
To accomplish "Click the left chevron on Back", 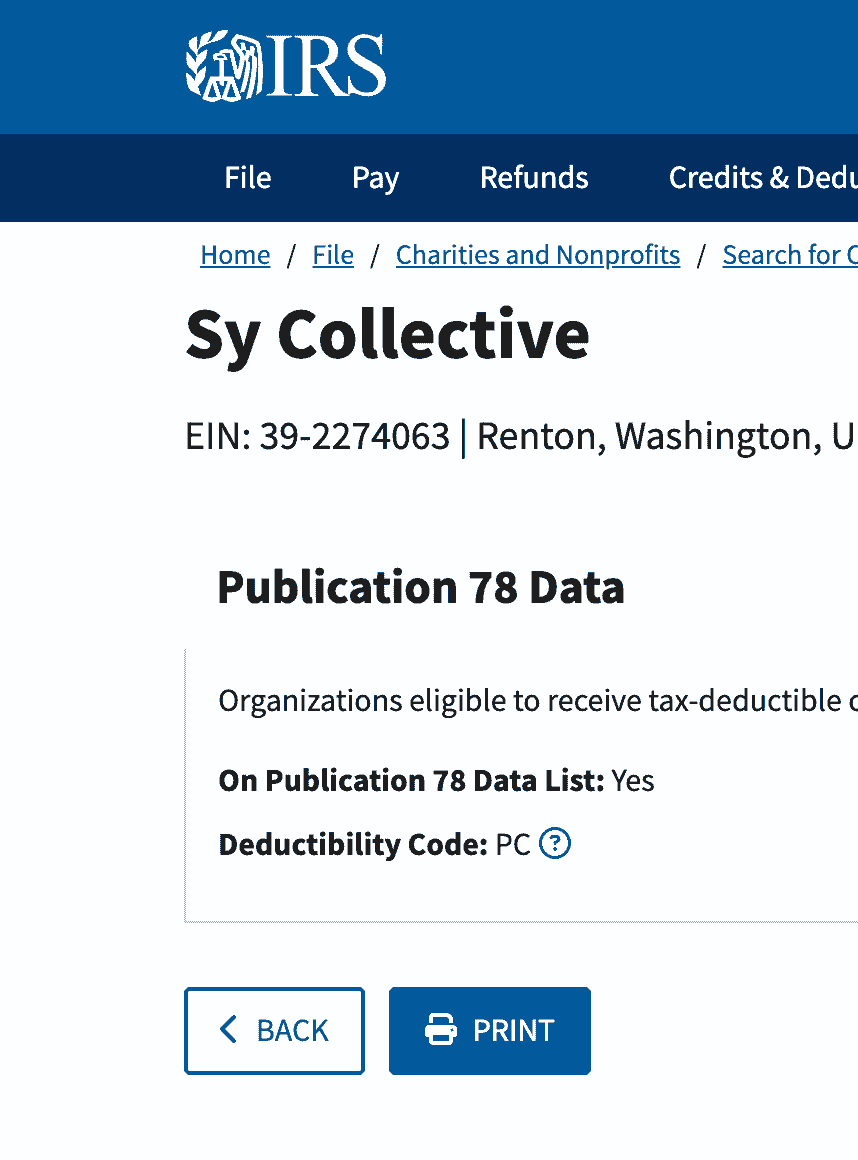I will pyautogui.click(x=229, y=1030).
